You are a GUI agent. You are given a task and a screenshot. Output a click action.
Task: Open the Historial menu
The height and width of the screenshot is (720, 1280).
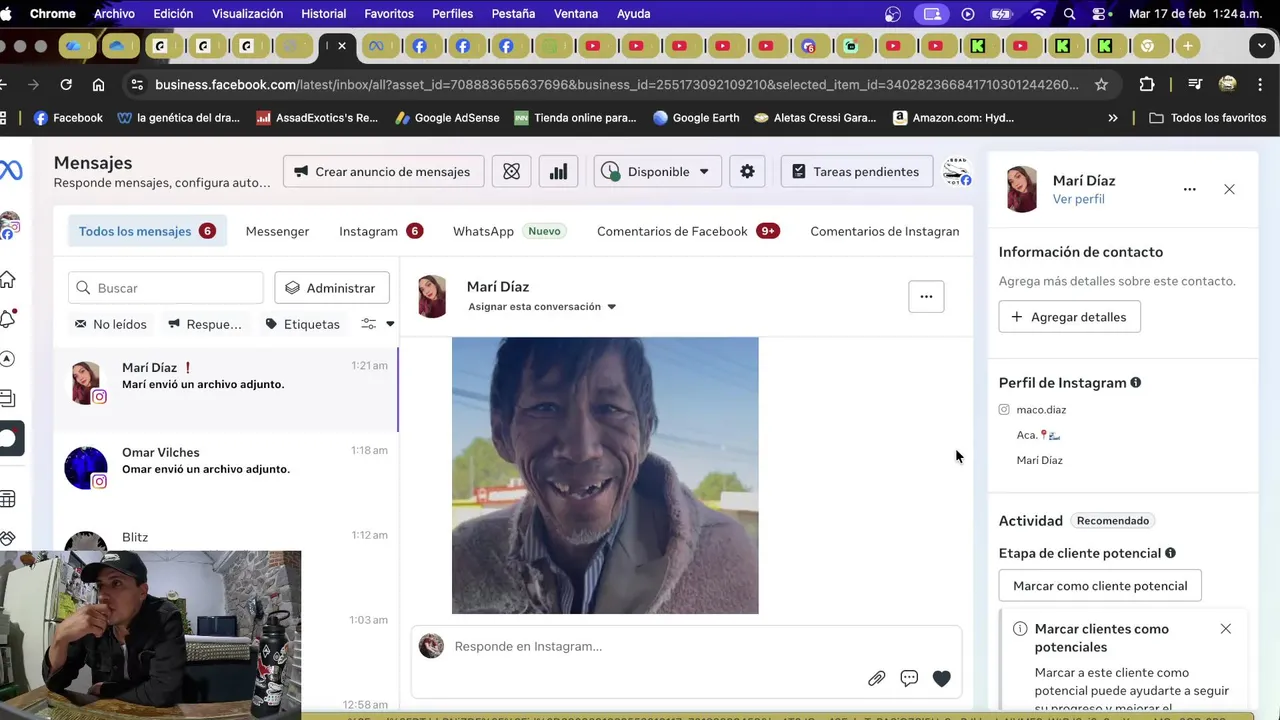323,14
